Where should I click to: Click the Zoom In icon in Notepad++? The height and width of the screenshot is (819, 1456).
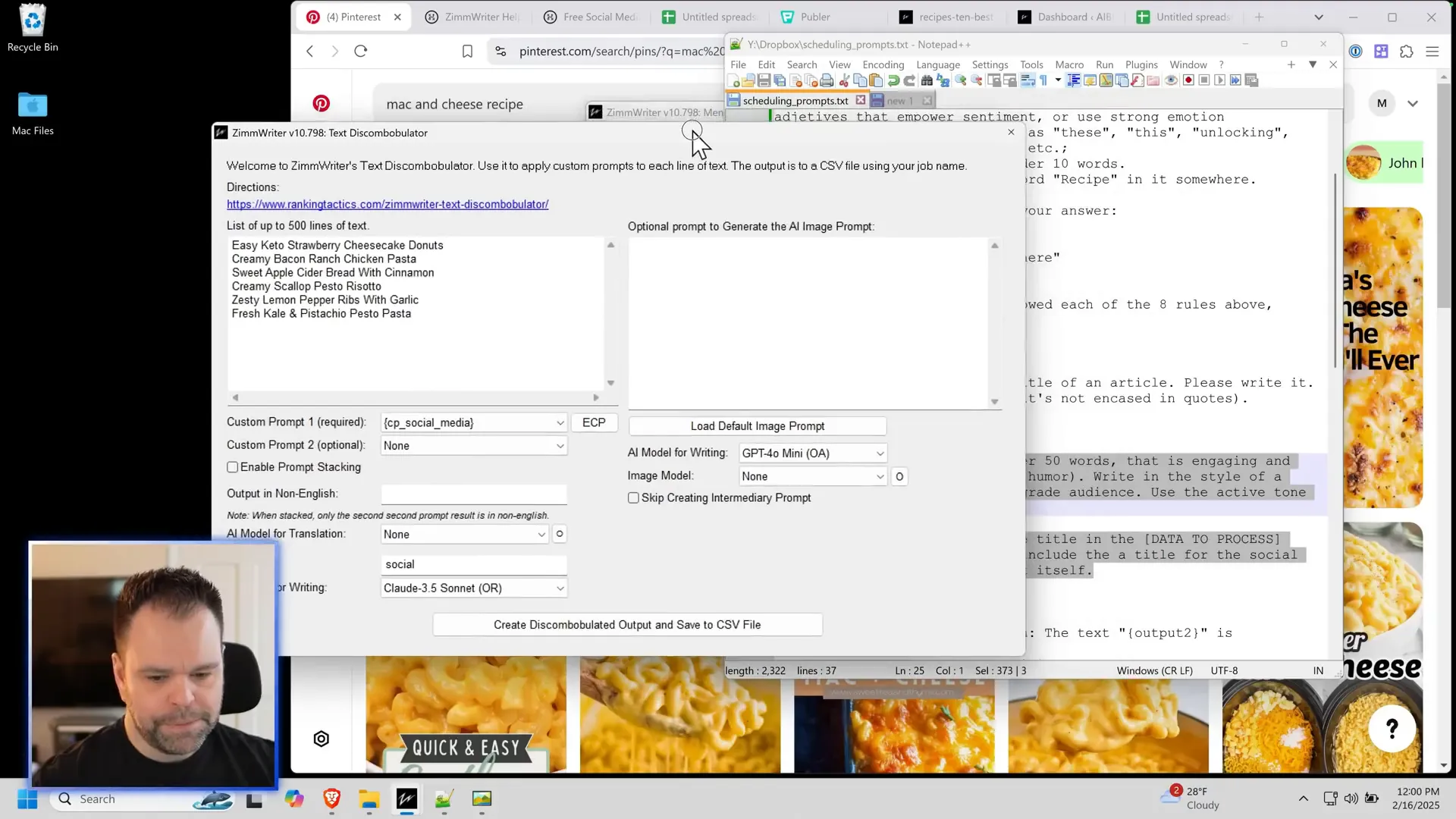(x=960, y=80)
